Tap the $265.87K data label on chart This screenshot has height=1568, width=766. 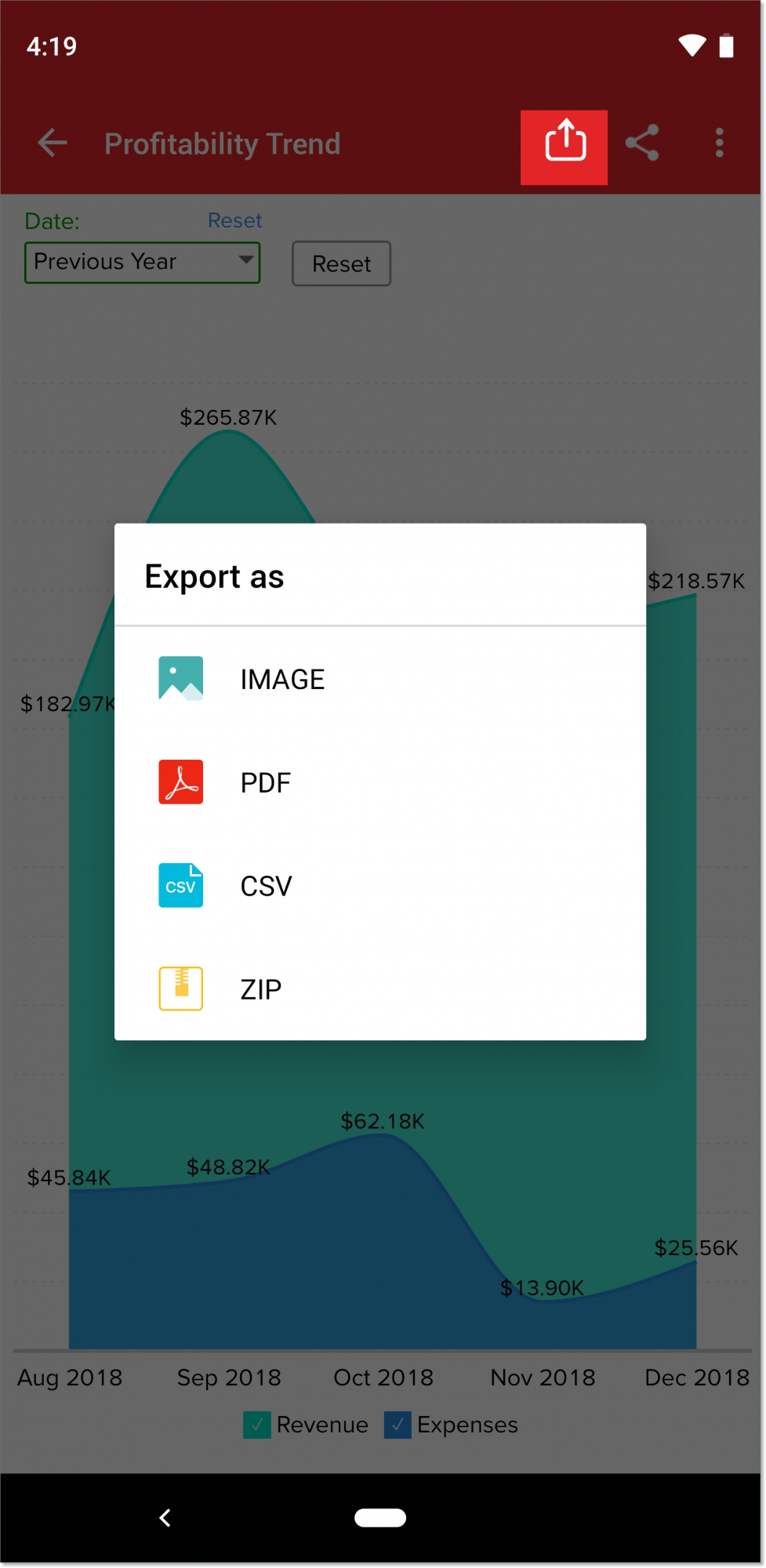tap(228, 417)
